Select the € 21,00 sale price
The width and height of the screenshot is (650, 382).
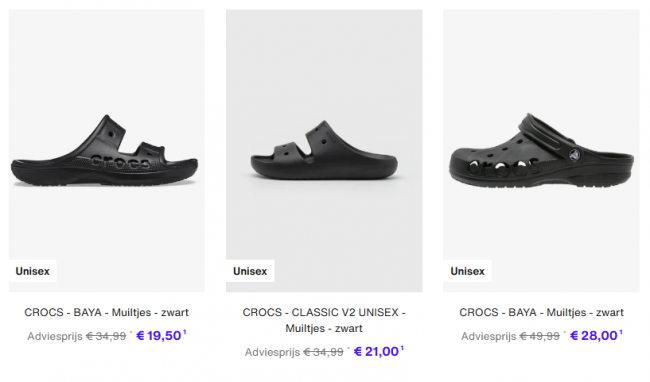click(376, 352)
